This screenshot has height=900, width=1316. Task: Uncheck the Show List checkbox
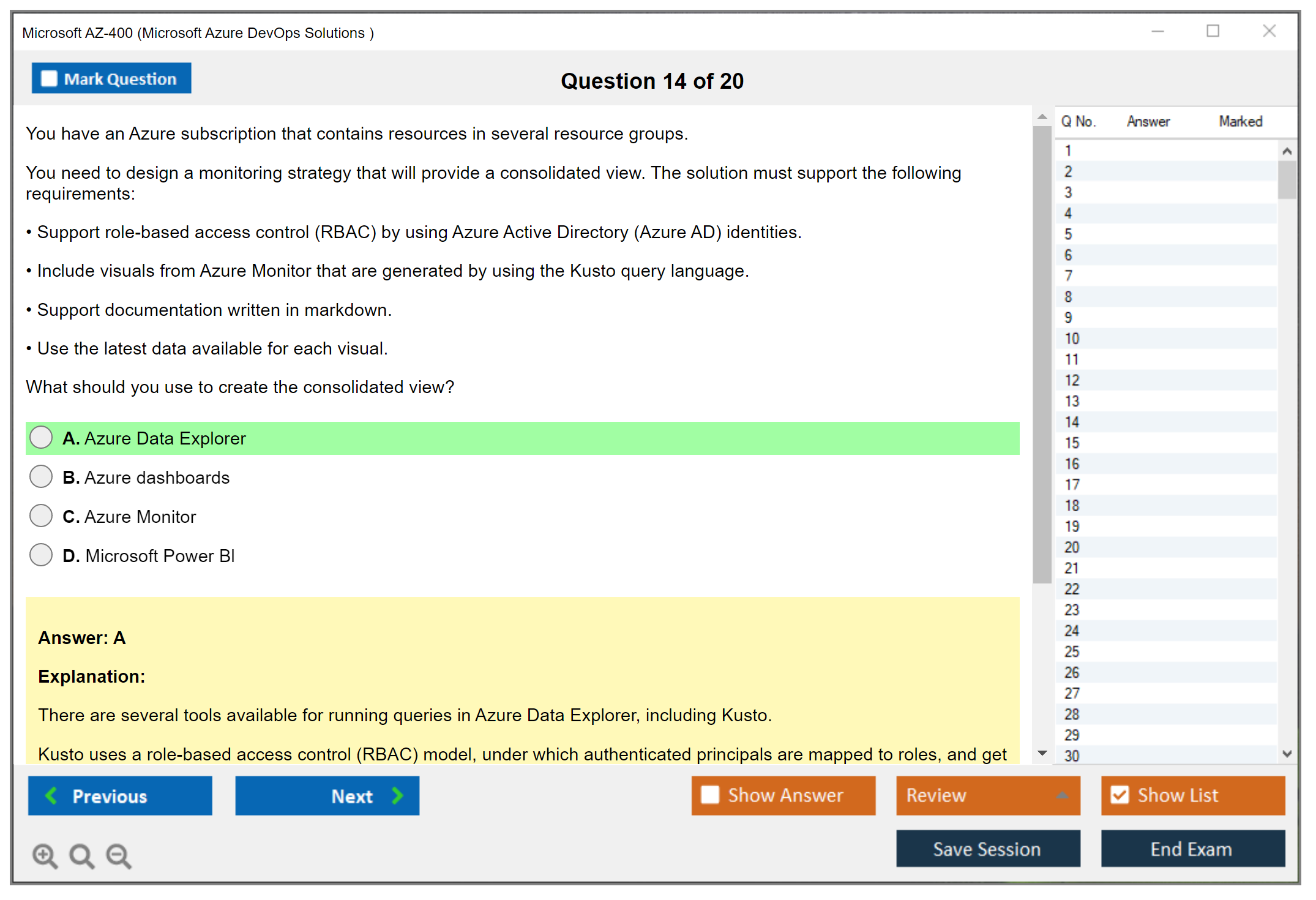[1120, 795]
